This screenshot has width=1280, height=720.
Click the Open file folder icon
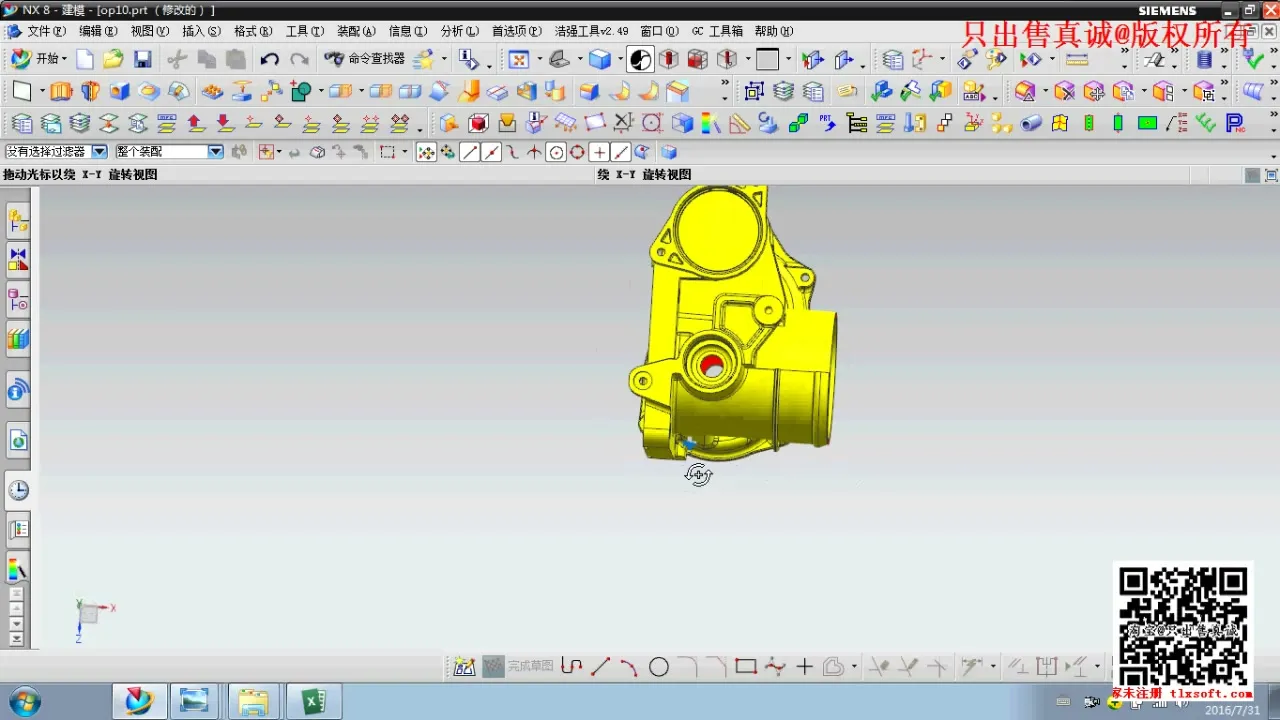click(113, 60)
